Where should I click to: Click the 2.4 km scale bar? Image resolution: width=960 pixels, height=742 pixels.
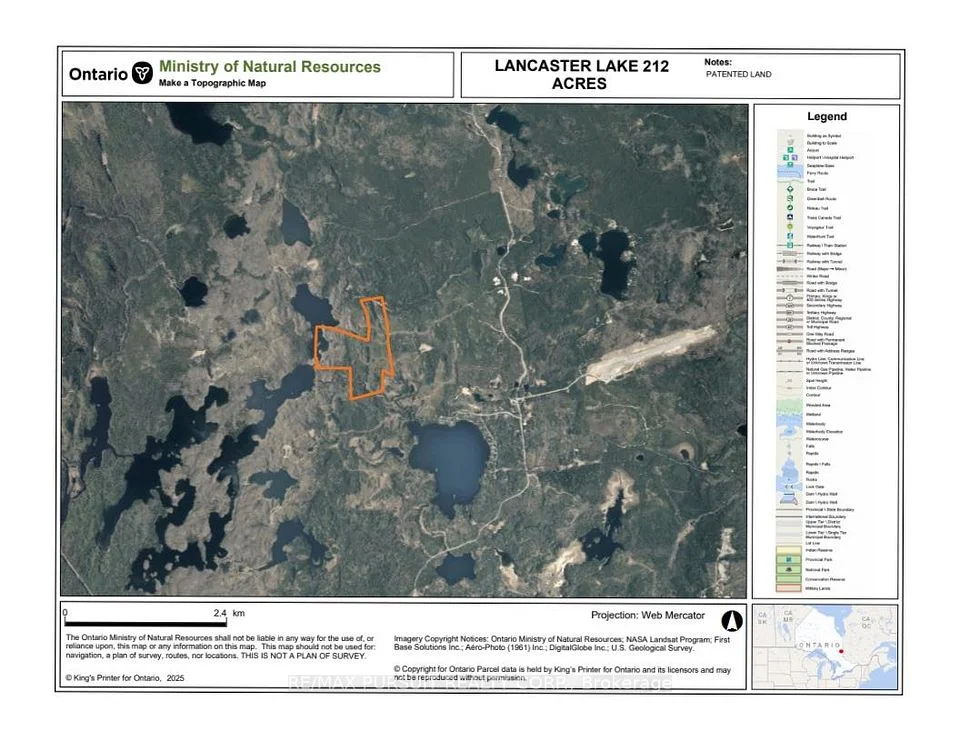coord(146,623)
